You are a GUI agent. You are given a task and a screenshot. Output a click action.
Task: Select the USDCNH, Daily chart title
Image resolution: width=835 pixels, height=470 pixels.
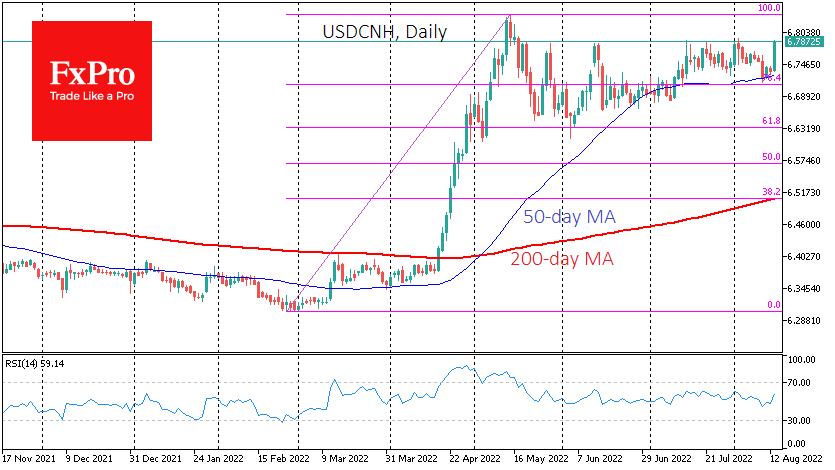[x=384, y=32]
